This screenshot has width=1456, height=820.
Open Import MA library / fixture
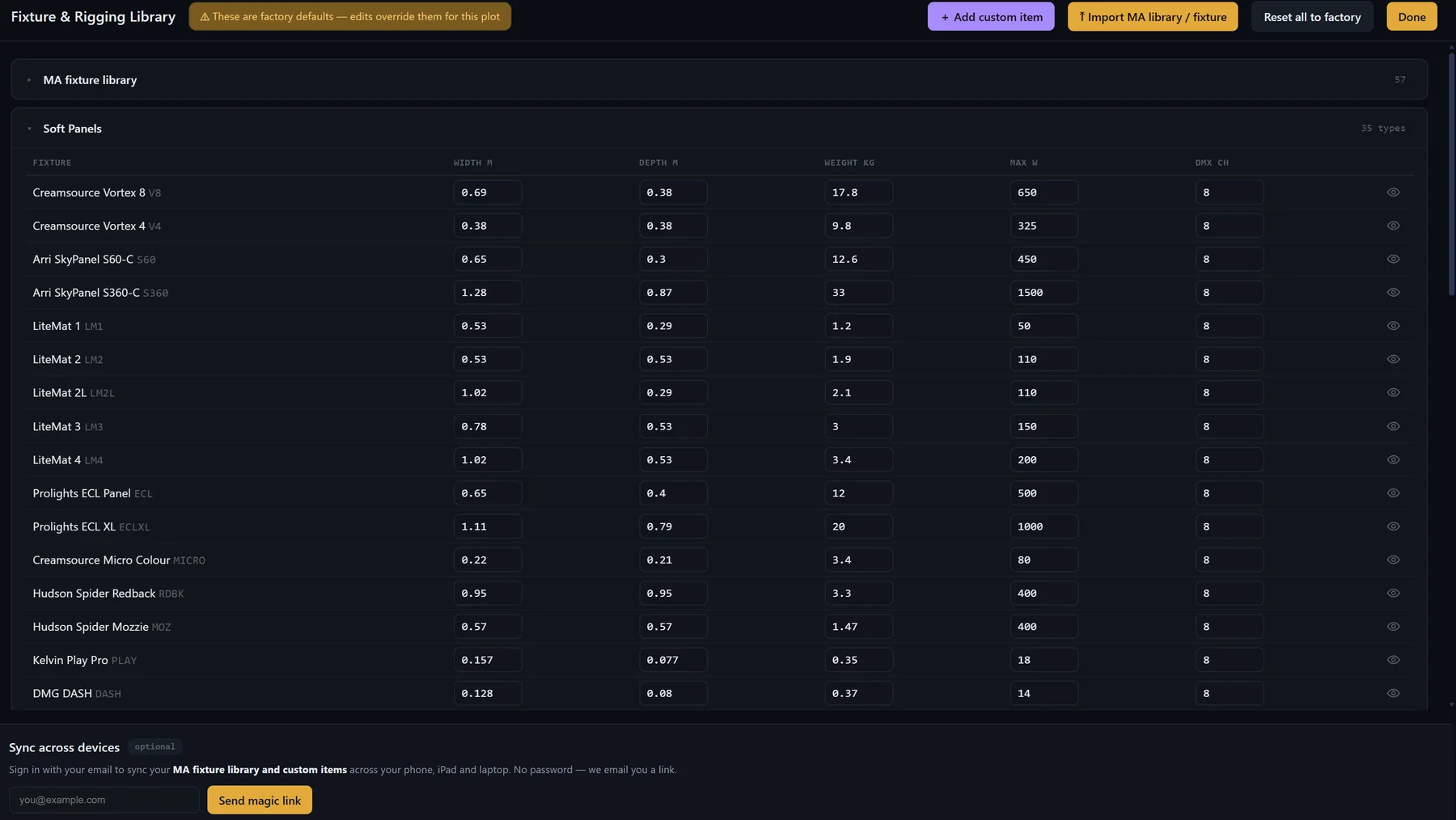click(x=1153, y=17)
